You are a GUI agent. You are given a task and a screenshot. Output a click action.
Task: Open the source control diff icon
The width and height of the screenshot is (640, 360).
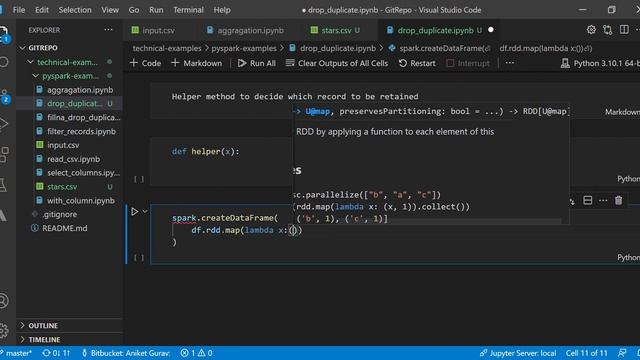[x=607, y=30]
